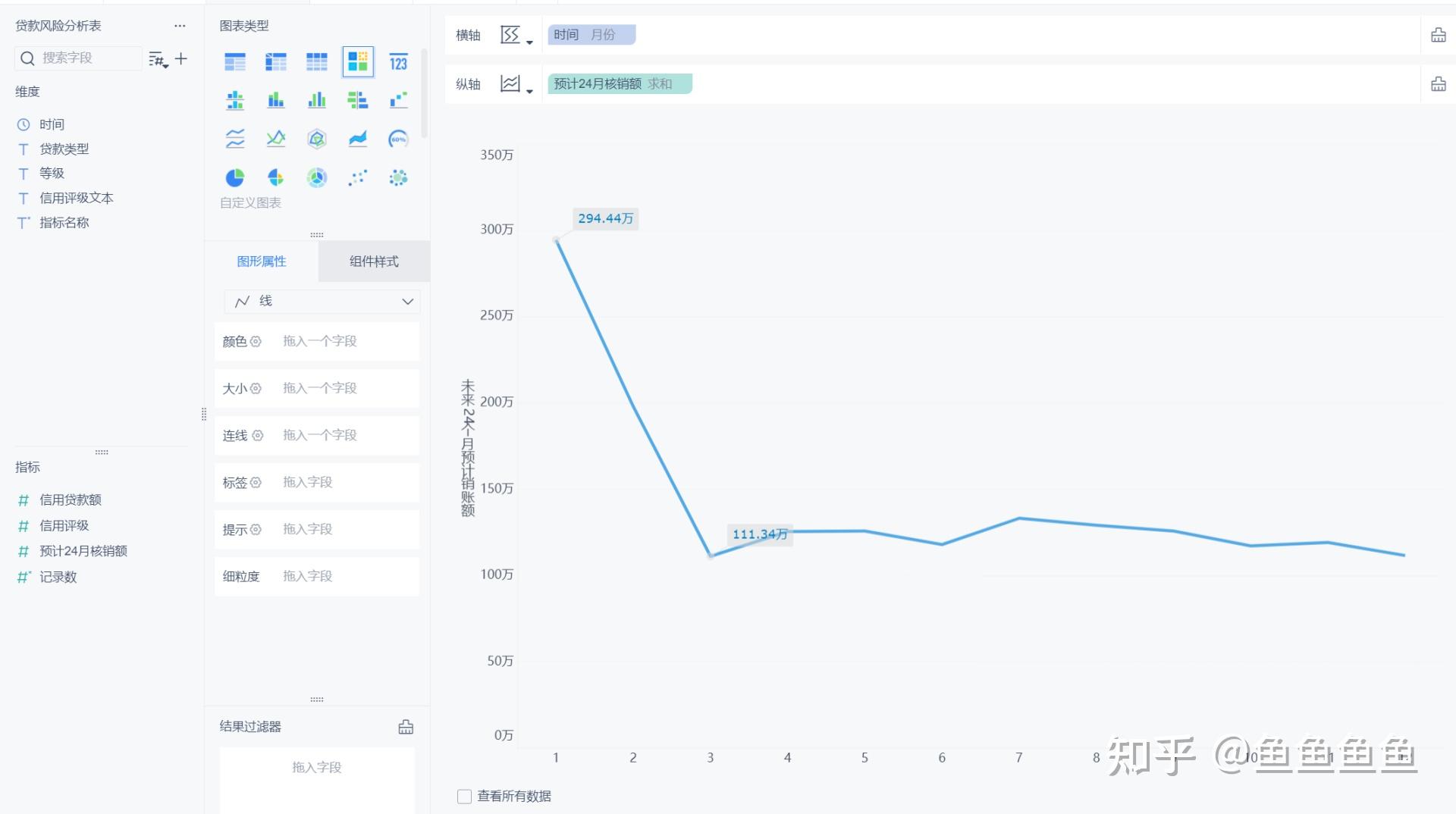Open the 提示 settings gear
1456x814 pixels.
[256, 529]
